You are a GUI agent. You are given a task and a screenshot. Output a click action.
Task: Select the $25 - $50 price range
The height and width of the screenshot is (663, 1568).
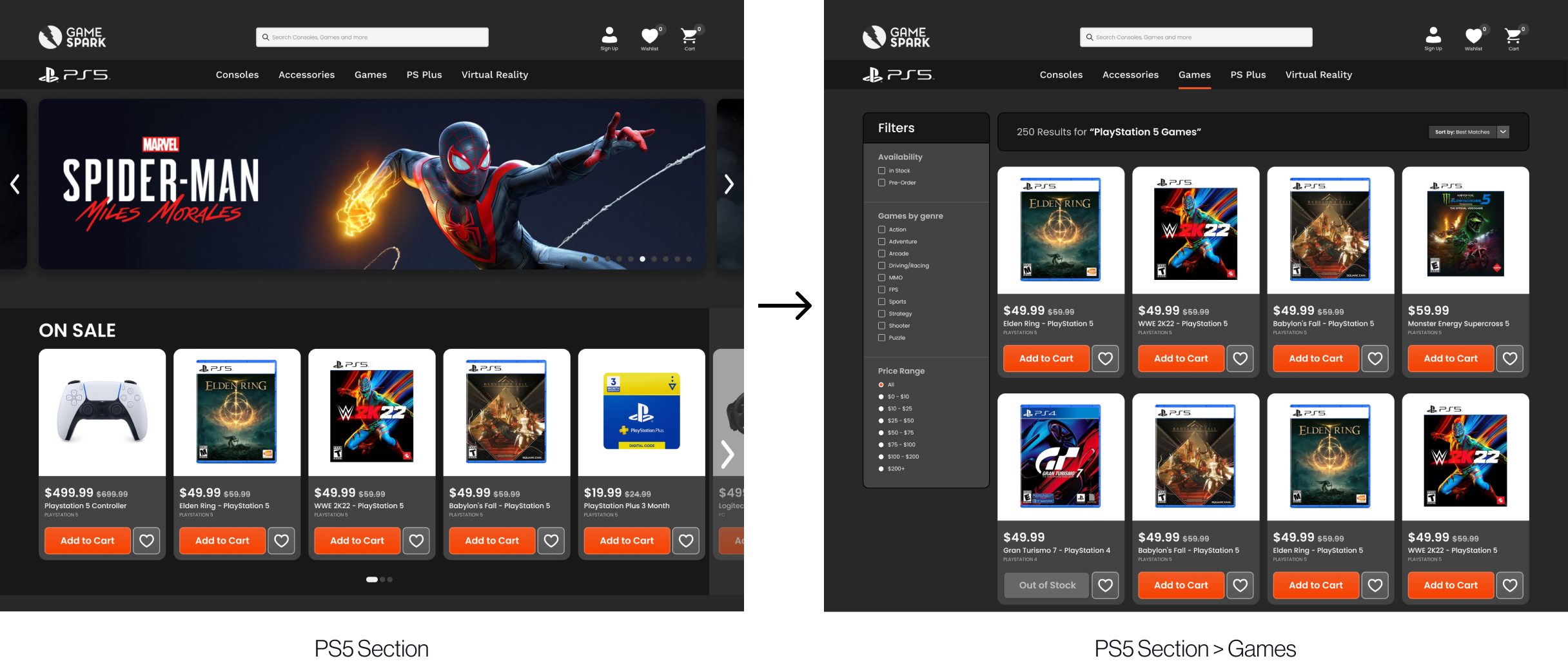click(881, 421)
